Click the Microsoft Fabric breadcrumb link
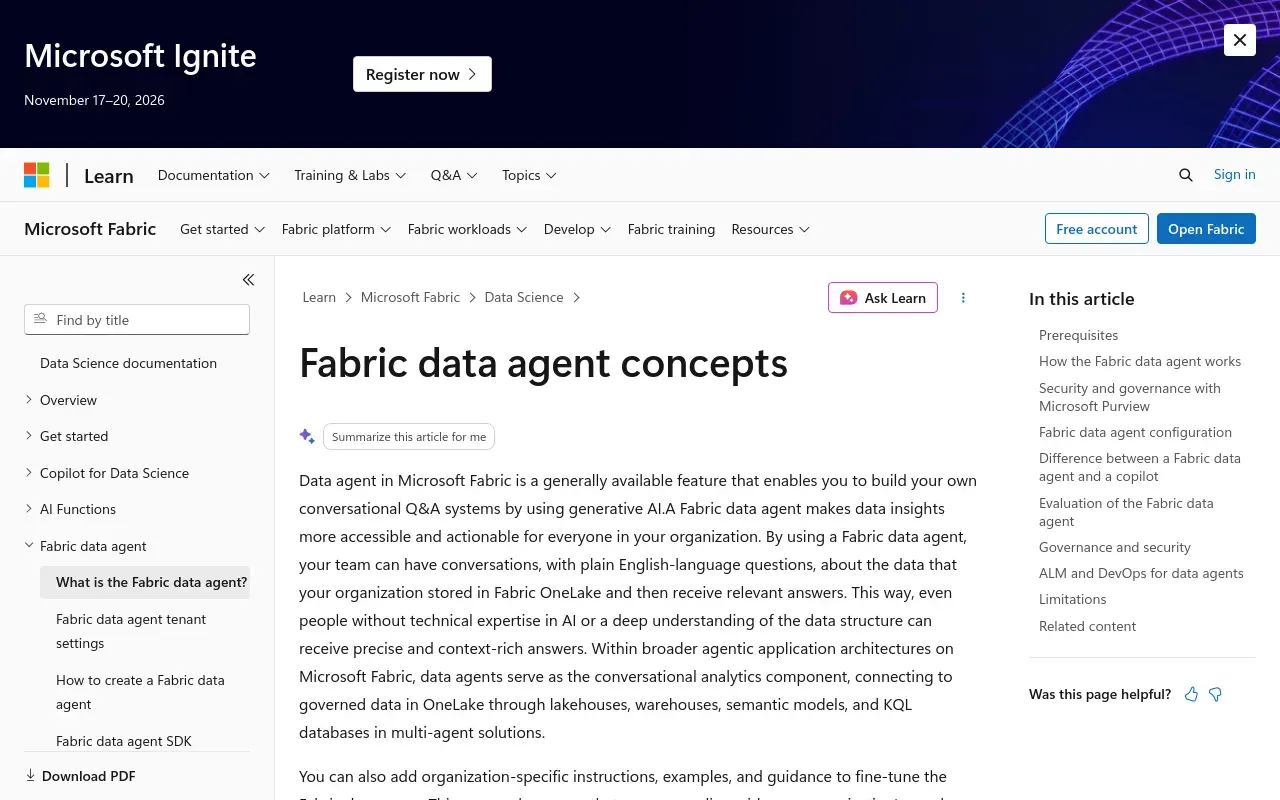Image resolution: width=1280 pixels, height=800 pixels. [x=410, y=297]
